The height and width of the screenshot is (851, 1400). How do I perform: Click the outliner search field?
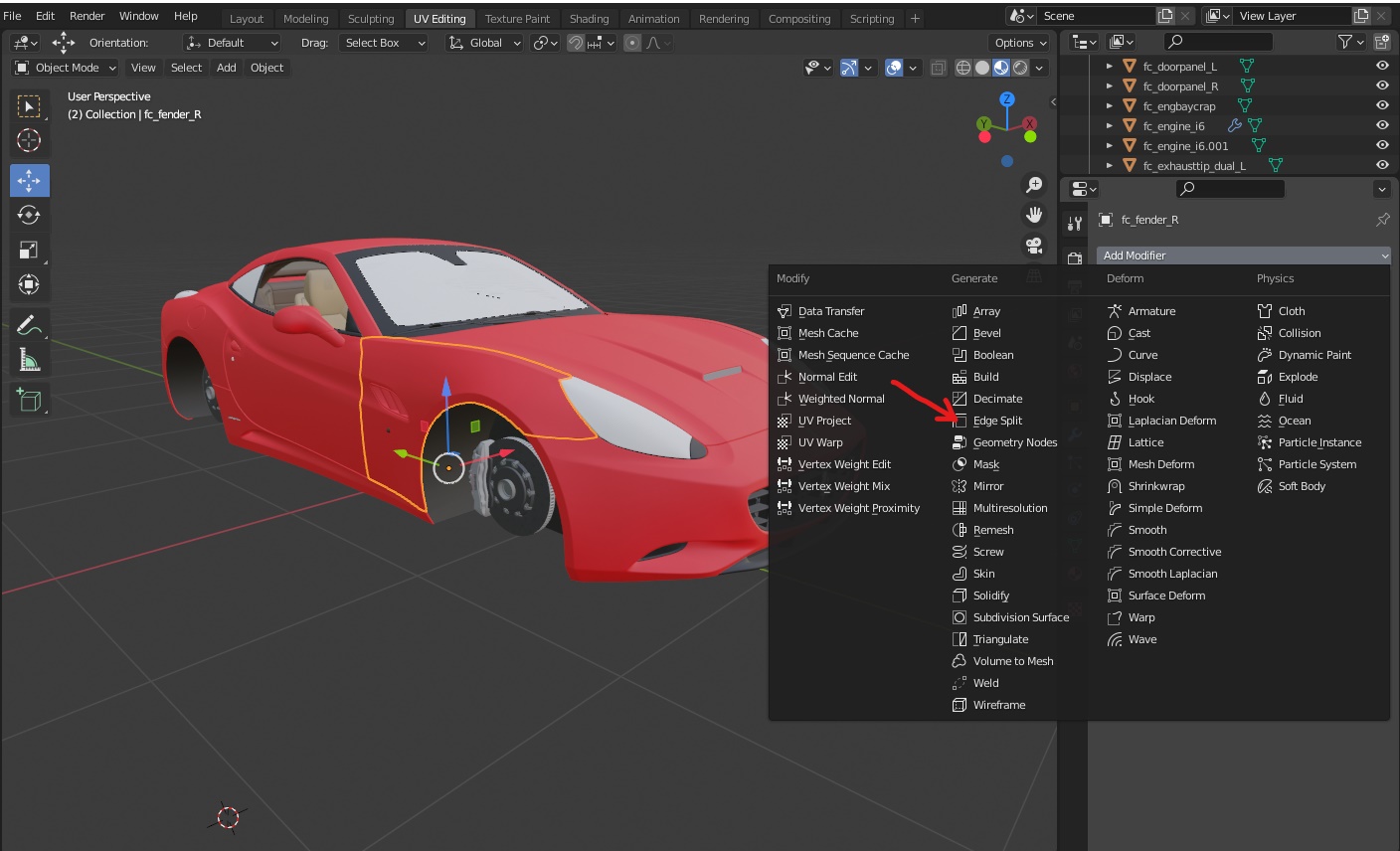tap(1218, 42)
